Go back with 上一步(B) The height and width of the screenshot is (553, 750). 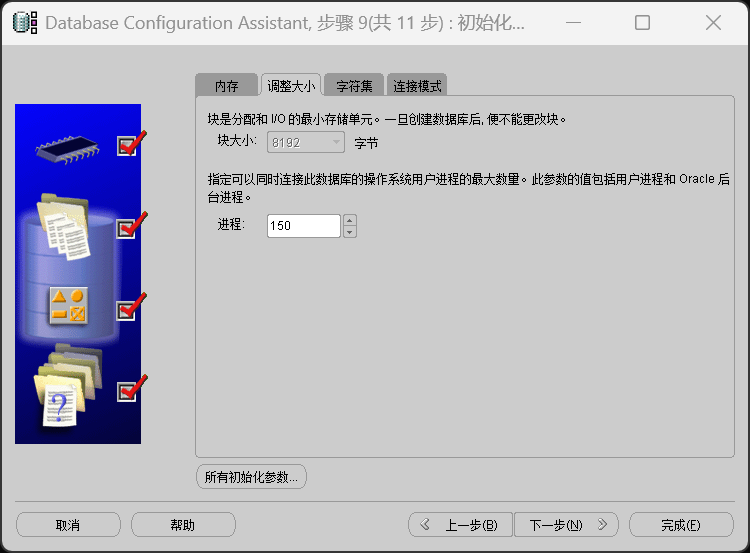tap(460, 525)
